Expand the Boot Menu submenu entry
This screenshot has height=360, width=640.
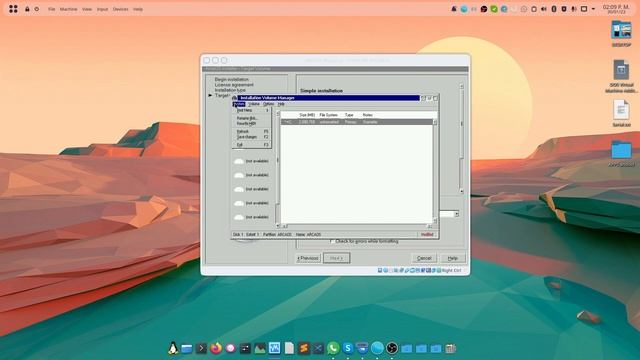pyautogui.click(x=252, y=111)
